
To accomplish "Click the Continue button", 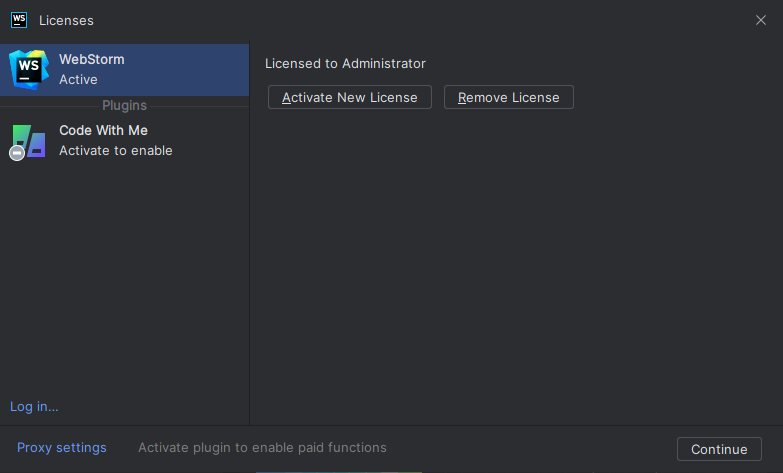I will coord(719,449).
